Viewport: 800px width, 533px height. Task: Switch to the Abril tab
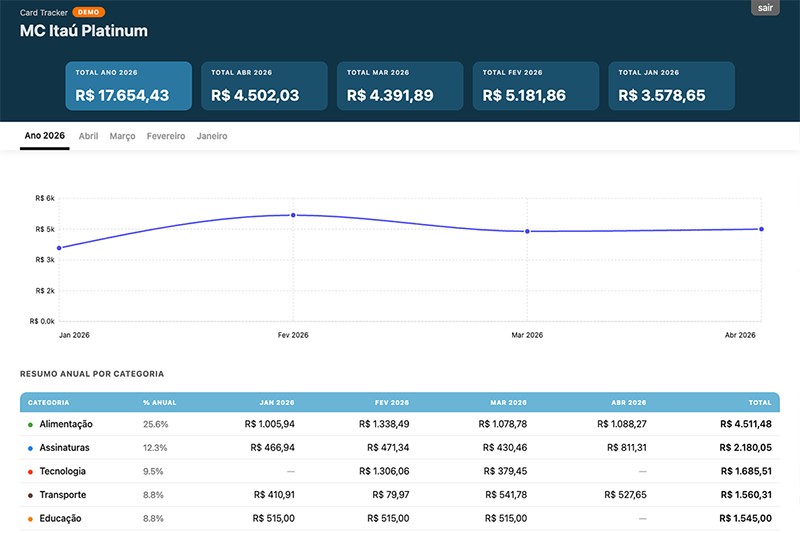click(88, 136)
